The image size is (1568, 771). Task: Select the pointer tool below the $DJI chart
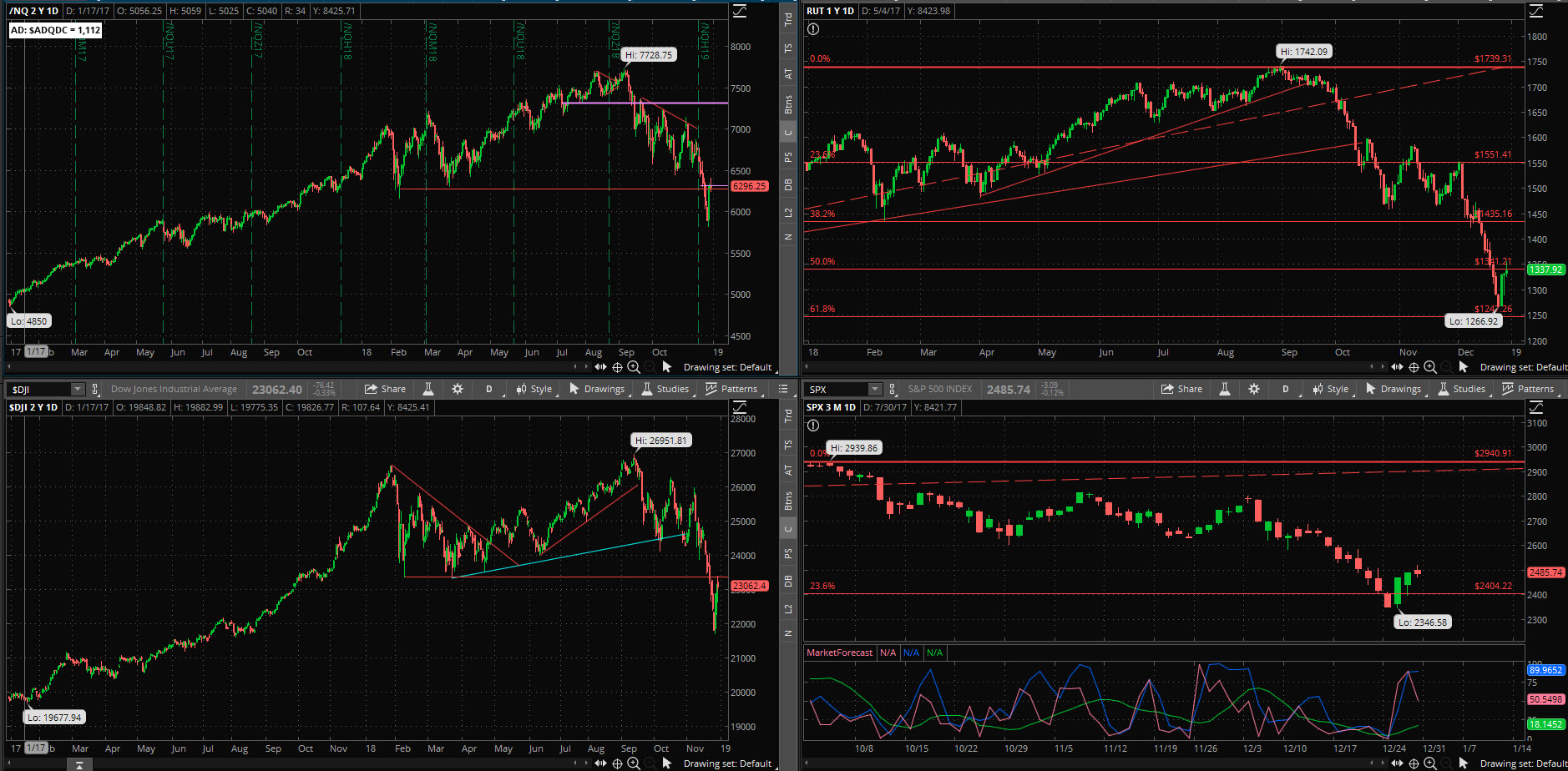(666, 763)
